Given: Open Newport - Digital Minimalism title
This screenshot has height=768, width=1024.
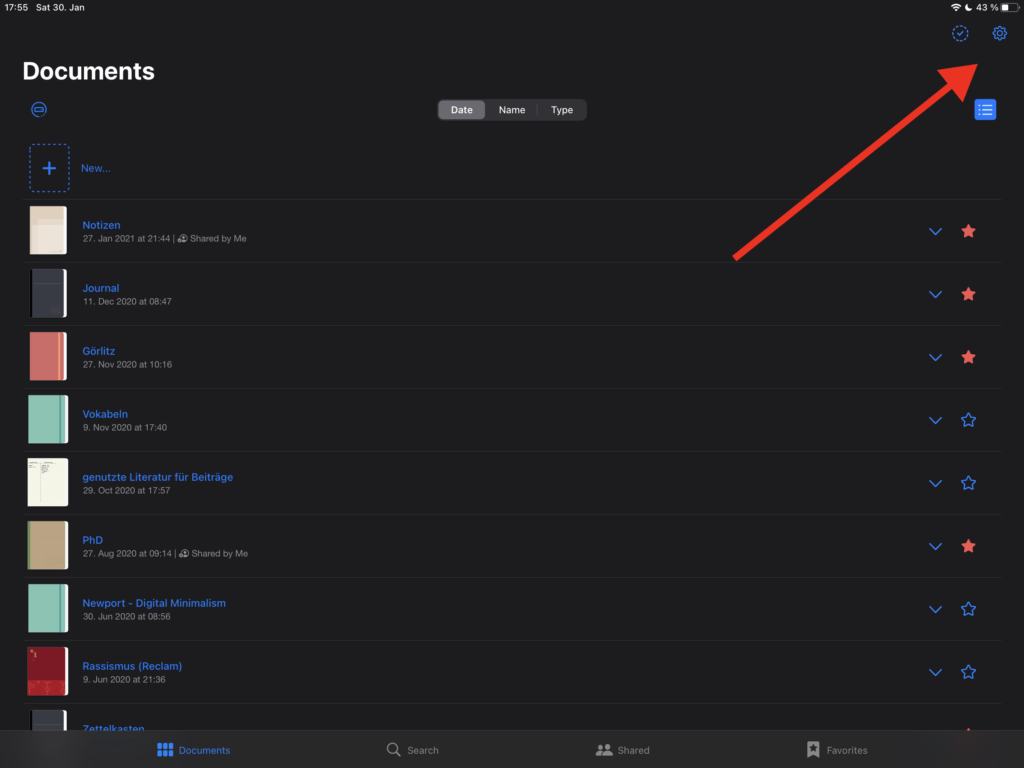Looking at the screenshot, I should click(154, 603).
